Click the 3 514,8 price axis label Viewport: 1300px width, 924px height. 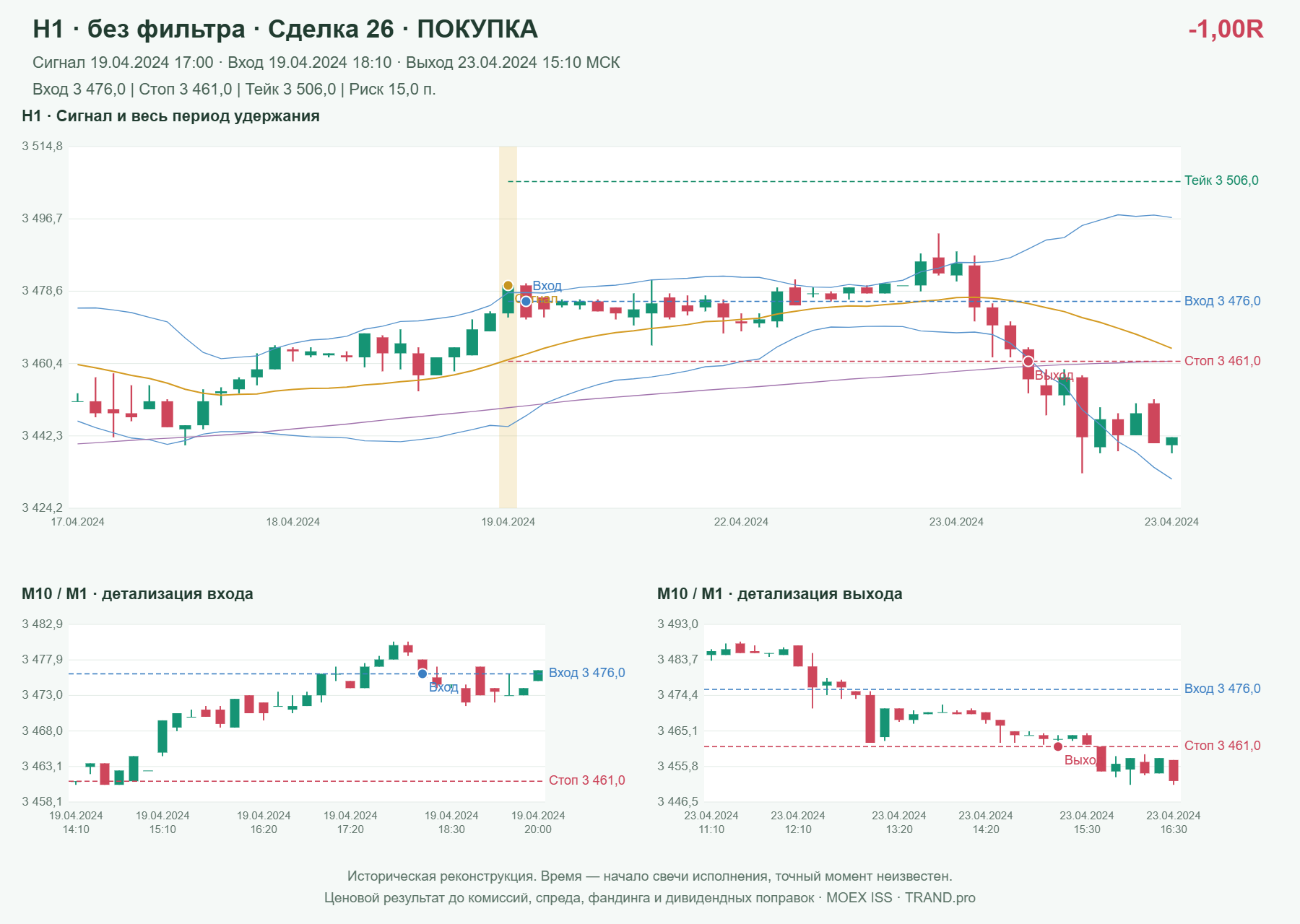[x=43, y=147]
